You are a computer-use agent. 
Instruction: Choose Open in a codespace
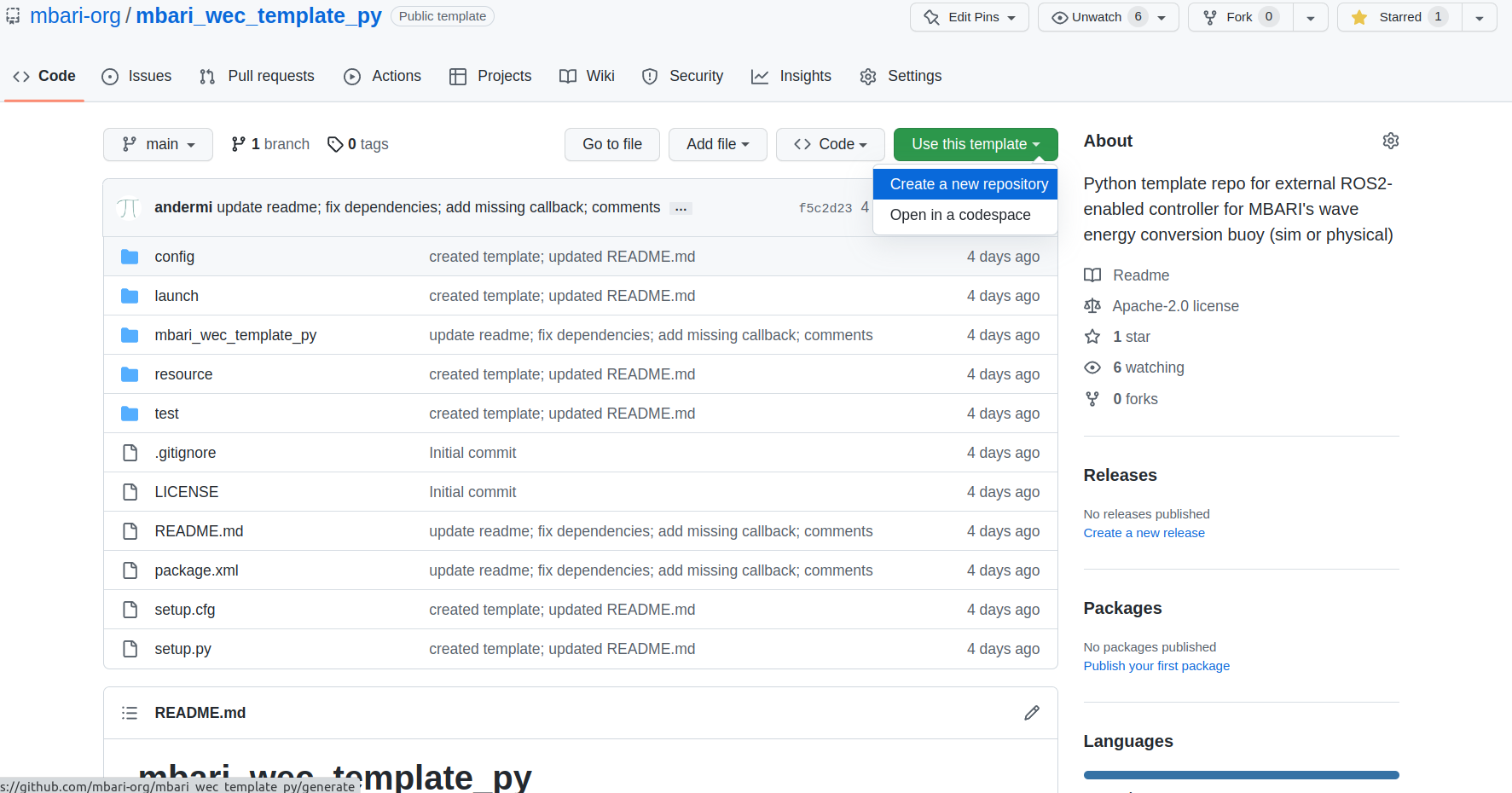(959, 215)
